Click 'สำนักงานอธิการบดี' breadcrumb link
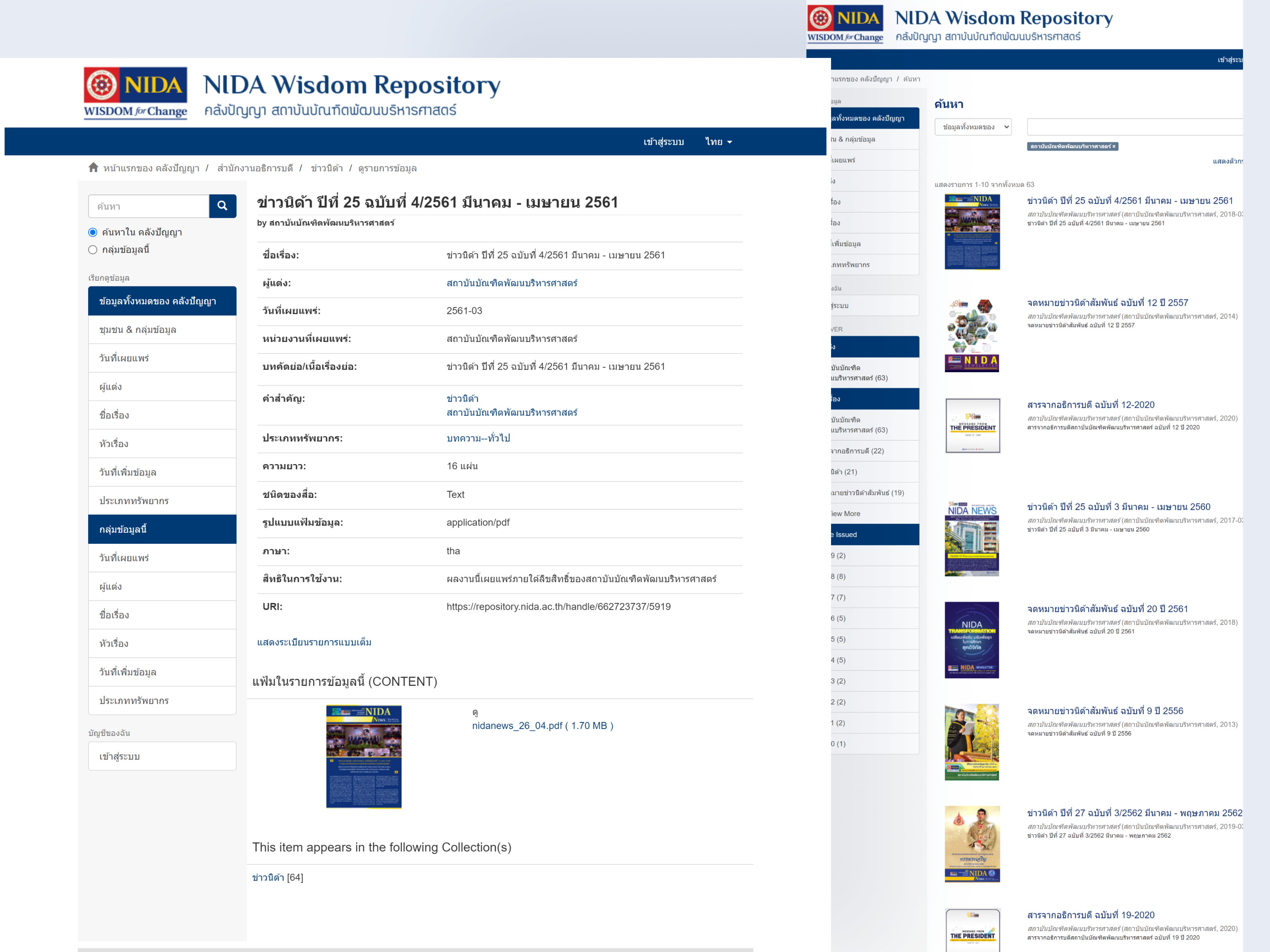 (255, 168)
